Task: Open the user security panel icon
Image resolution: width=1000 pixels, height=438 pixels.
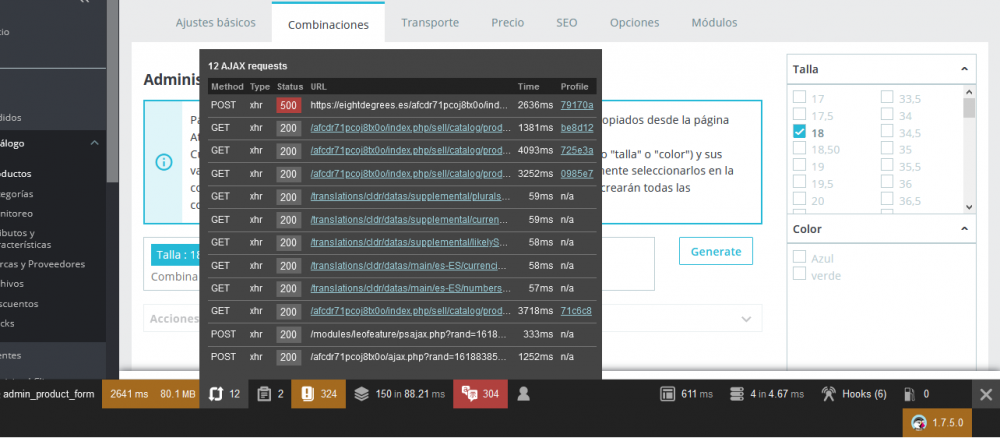Action: point(524,394)
